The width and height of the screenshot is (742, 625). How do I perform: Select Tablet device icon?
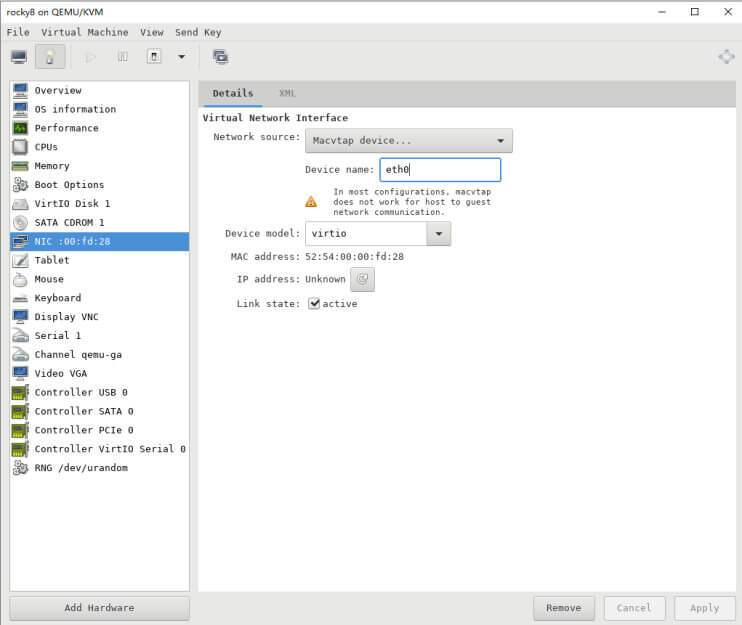[20, 260]
